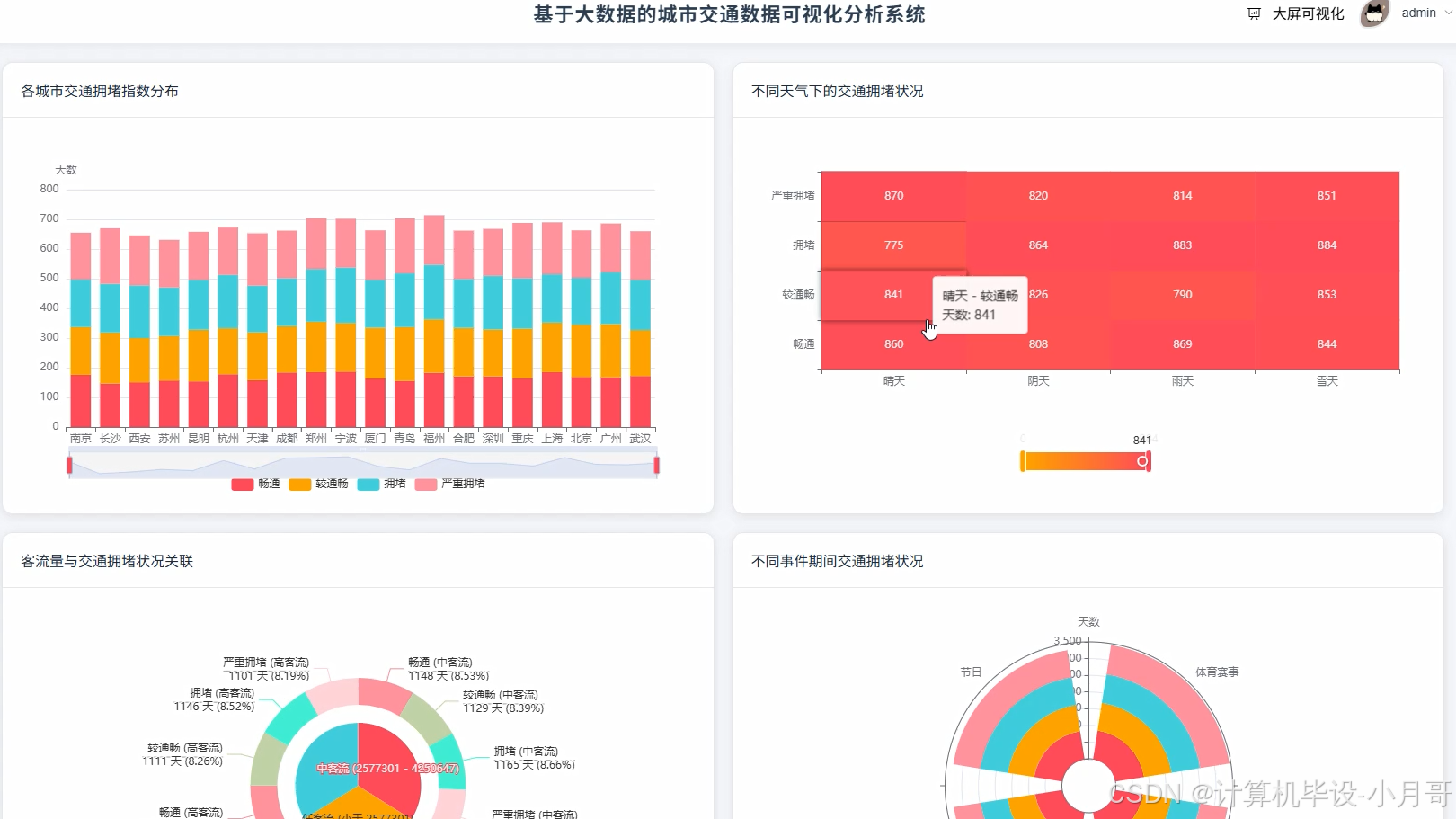Click the heatmap range handle at 841

(x=1142, y=461)
